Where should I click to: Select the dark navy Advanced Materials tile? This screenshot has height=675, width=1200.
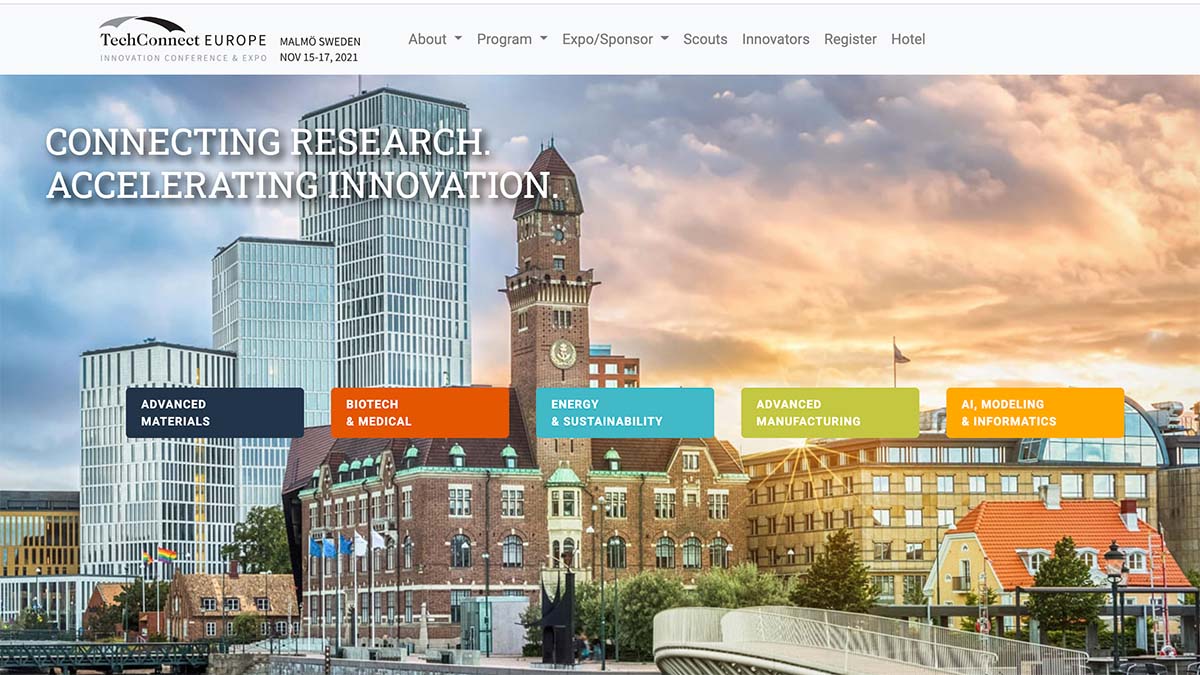[215, 413]
